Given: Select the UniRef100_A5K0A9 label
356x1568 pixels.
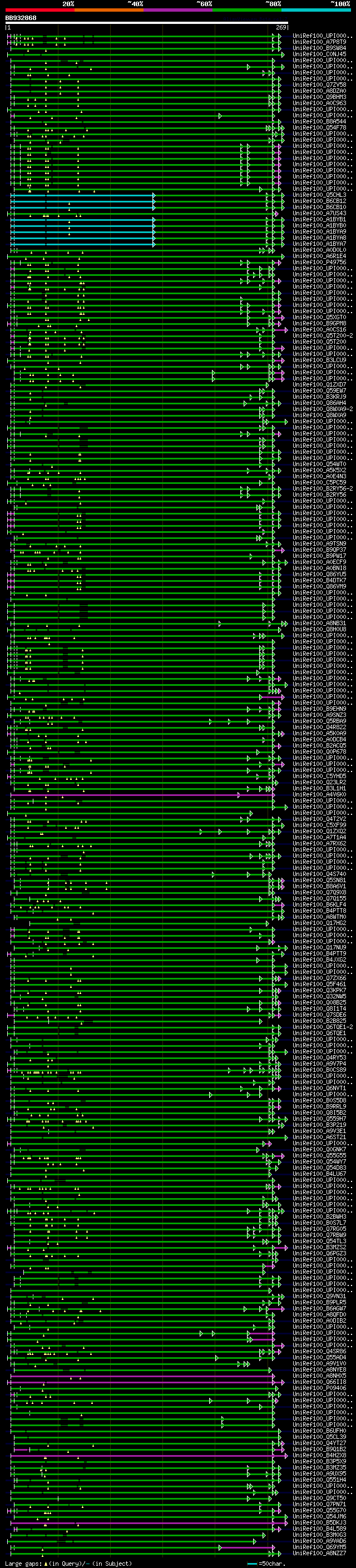Looking at the screenshot, I should click(319, 733).
